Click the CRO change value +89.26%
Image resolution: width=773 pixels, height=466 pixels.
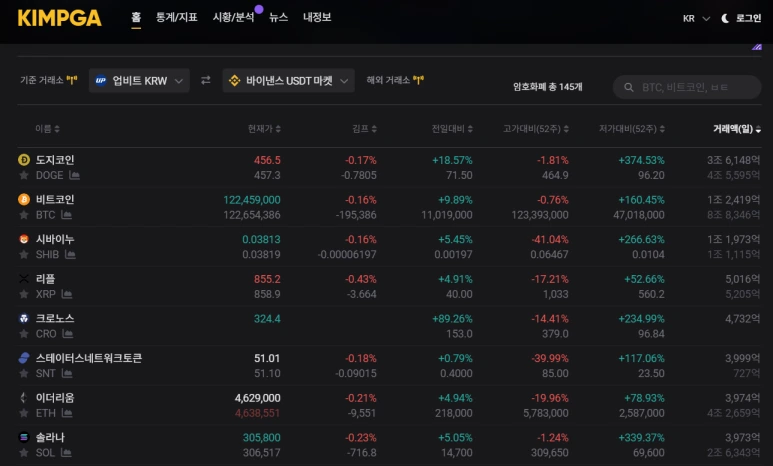[x=452, y=319]
